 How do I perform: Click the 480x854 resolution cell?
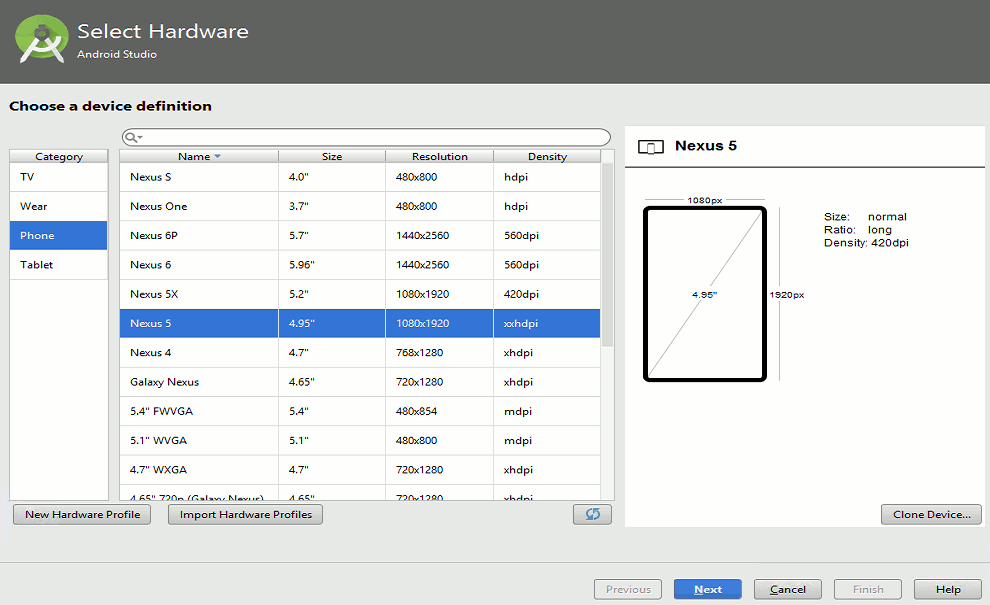439,411
